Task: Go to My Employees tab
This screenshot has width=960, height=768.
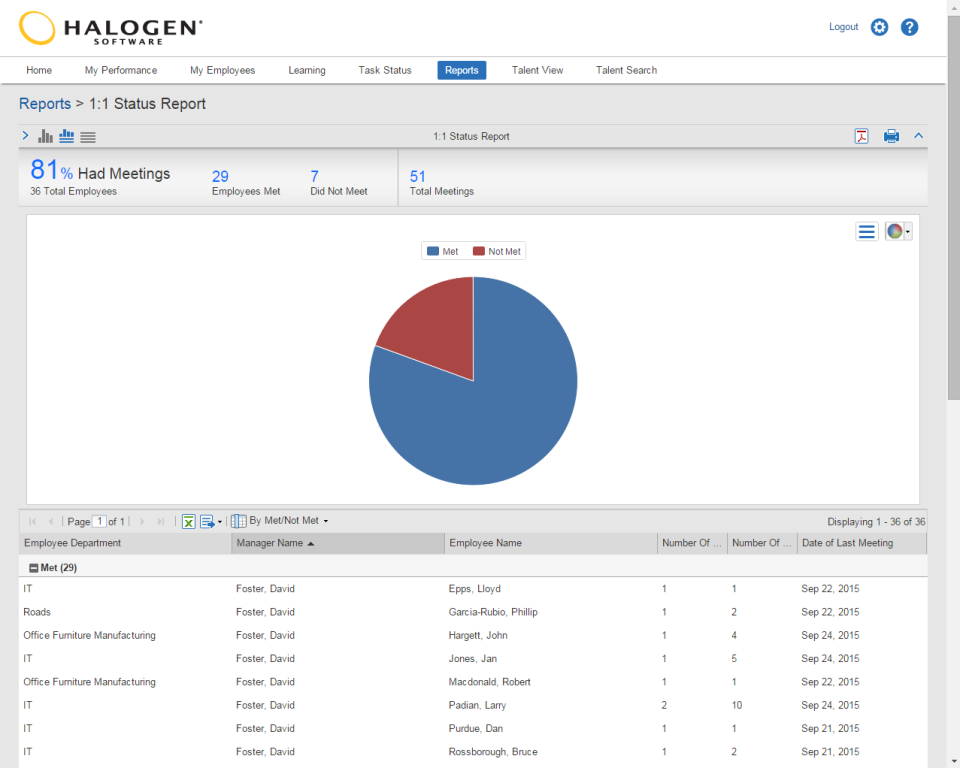Action: click(x=222, y=70)
